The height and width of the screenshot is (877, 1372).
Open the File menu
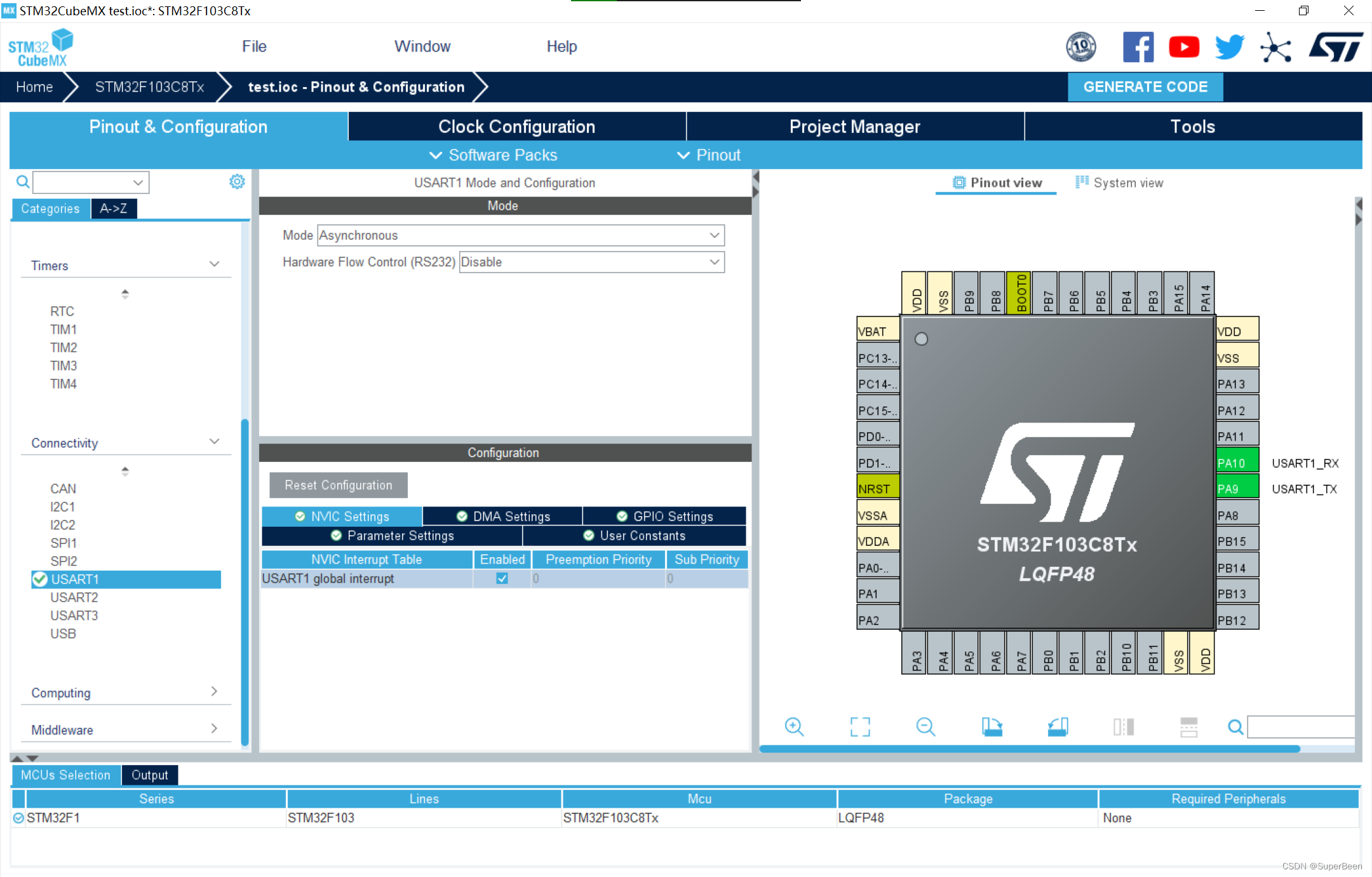click(x=254, y=46)
